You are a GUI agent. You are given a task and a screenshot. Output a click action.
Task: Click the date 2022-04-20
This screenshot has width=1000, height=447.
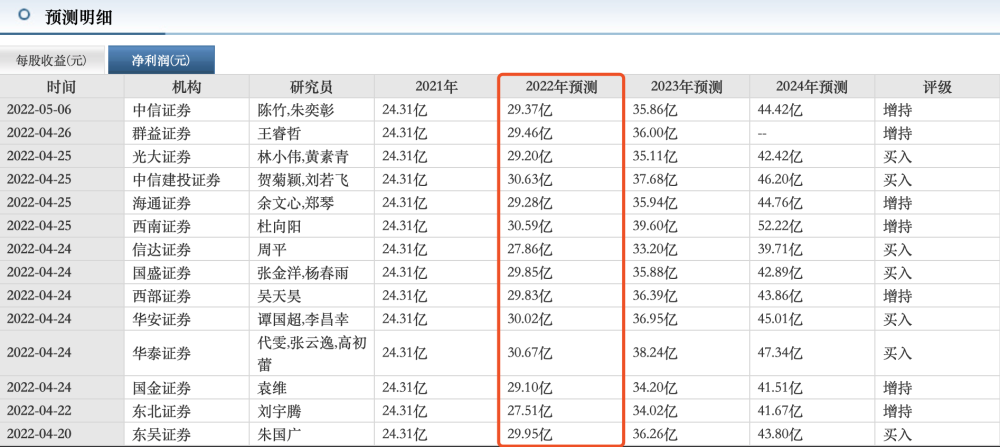[x=39, y=435]
